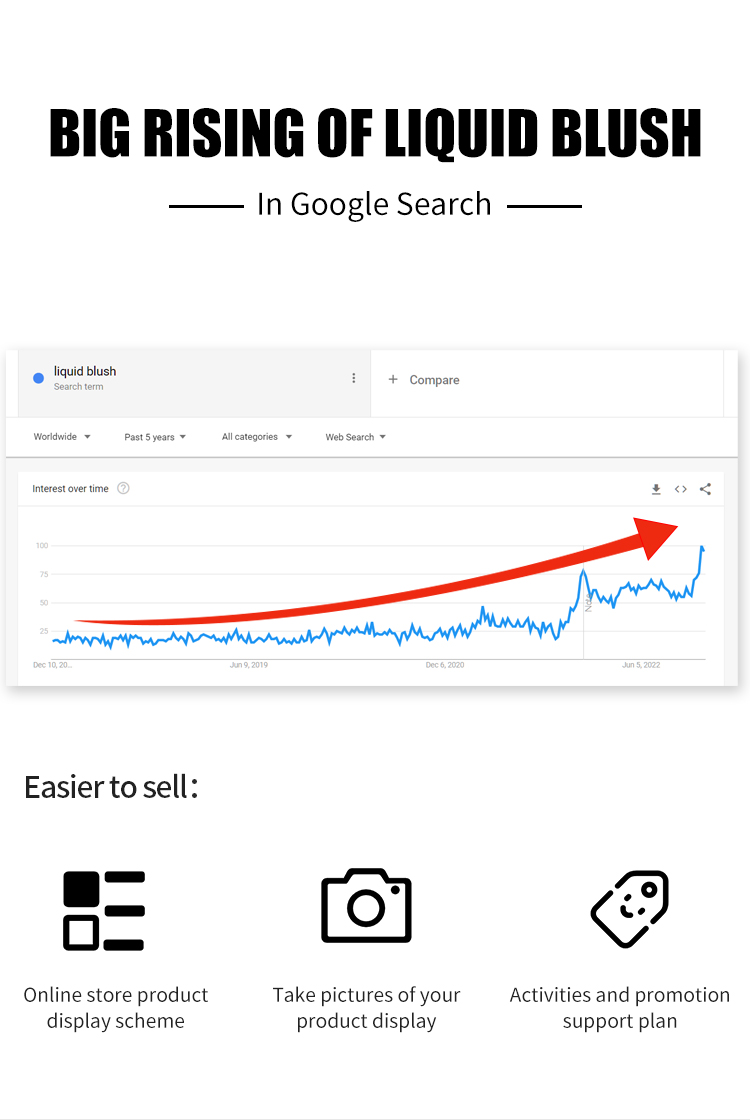Image resolution: width=750 pixels, height=1120 pixels.
Task: Click the liquid blush search term field
Action: pos(85,372)
